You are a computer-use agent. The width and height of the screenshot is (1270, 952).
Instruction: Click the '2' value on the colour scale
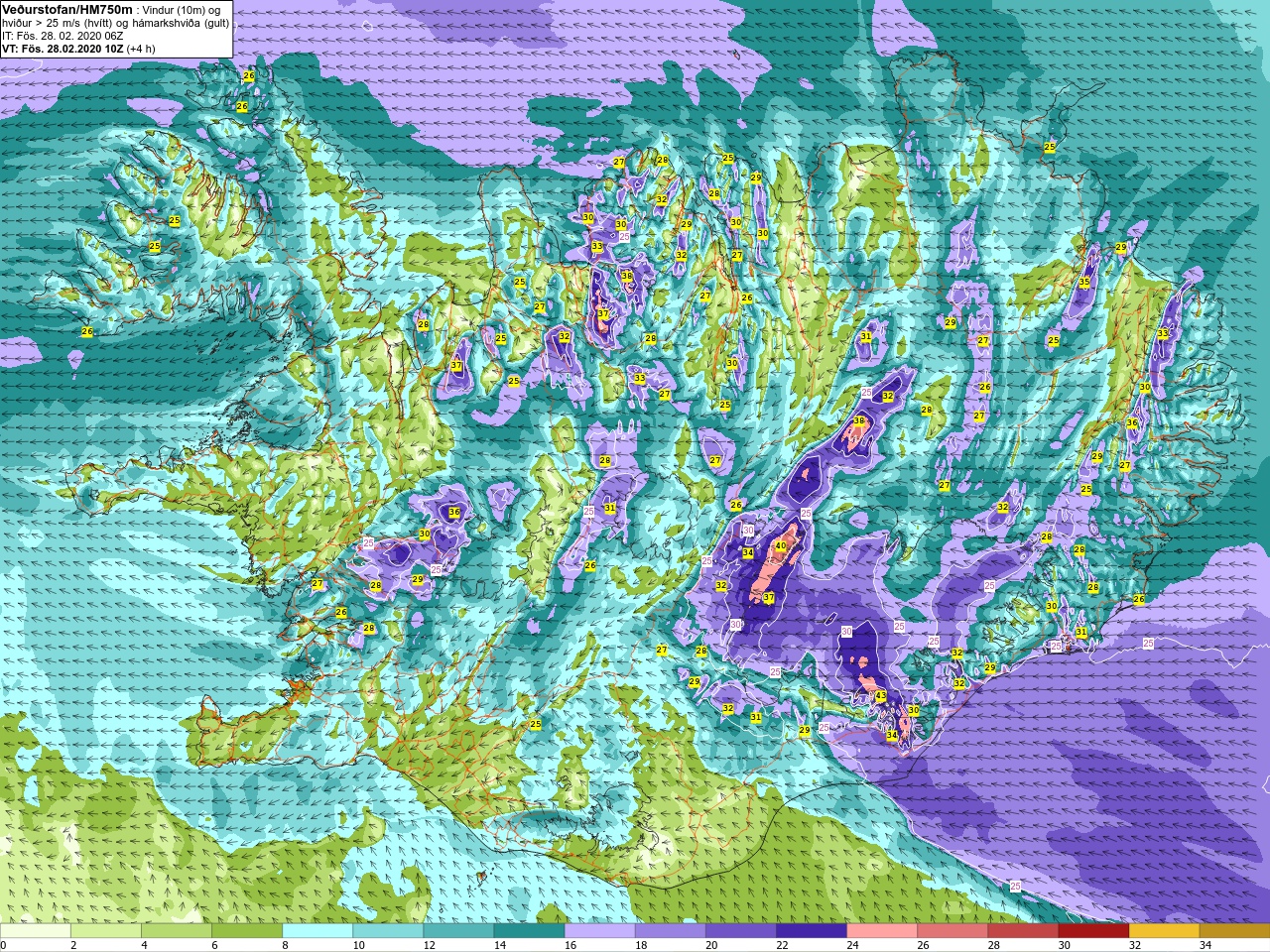pyautogui.click(x=73, y=945)
